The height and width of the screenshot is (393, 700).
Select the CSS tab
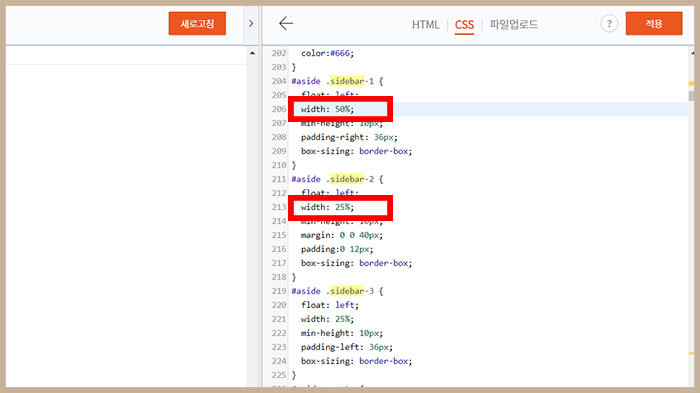(x=464, y=25)
